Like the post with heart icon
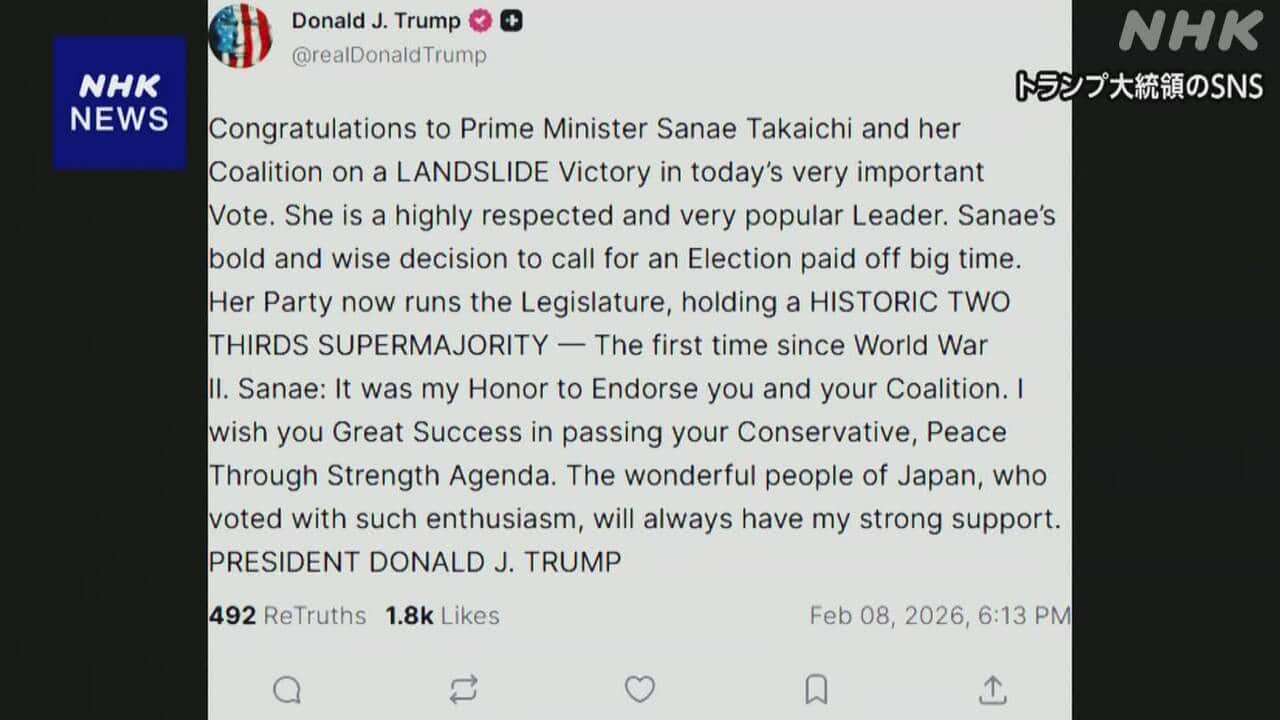The width and height of the screenshot is (1280, 720). click(640, 689)
